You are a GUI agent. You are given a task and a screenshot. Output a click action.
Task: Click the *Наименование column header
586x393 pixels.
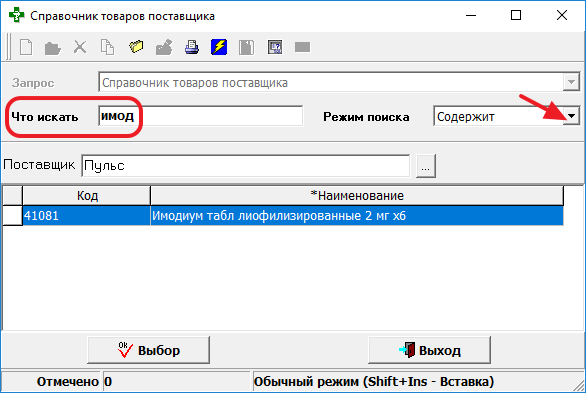(357, 196)
